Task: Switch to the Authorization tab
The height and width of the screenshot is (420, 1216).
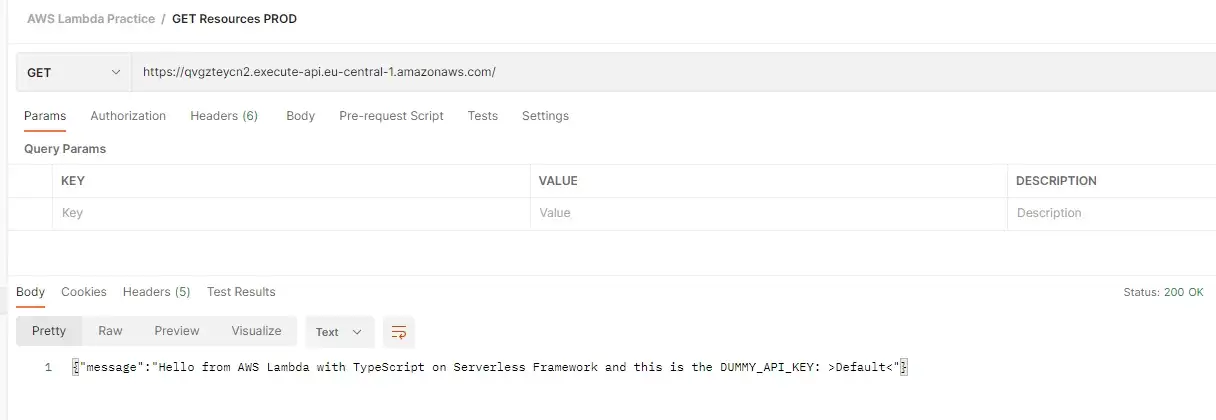Action: tap(128, 116)
